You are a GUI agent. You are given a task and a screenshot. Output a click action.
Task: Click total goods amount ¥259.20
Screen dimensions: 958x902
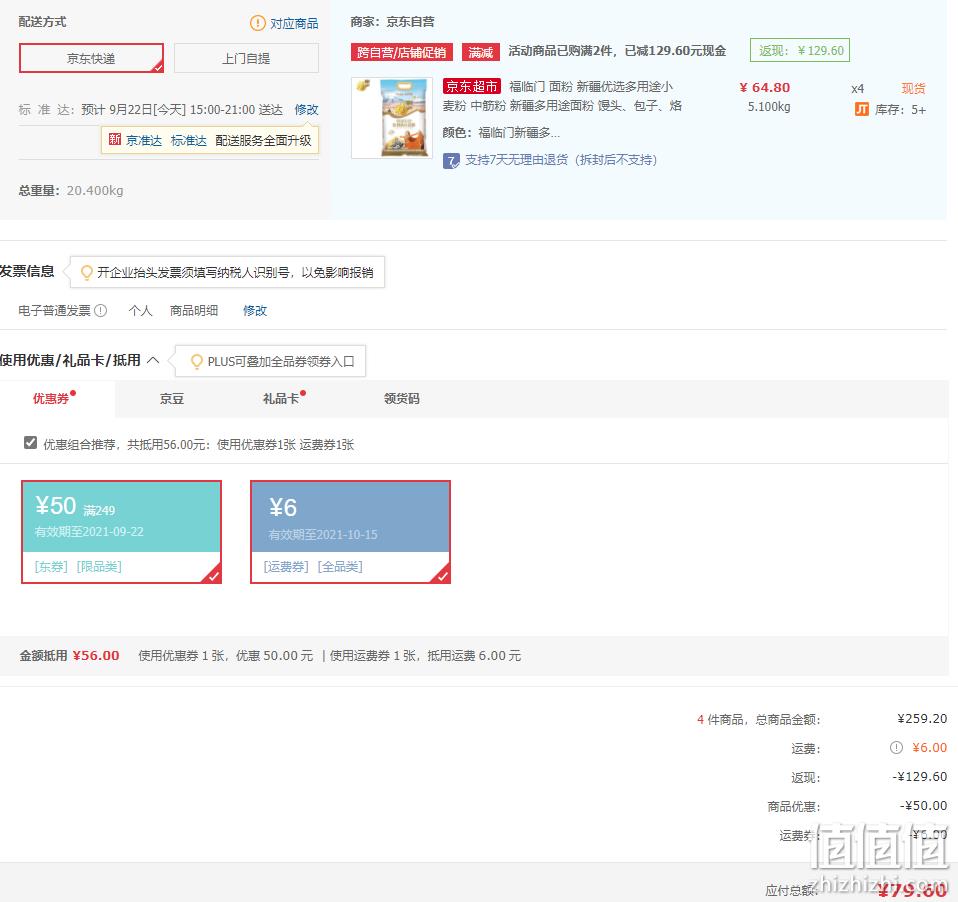(922, 719)
